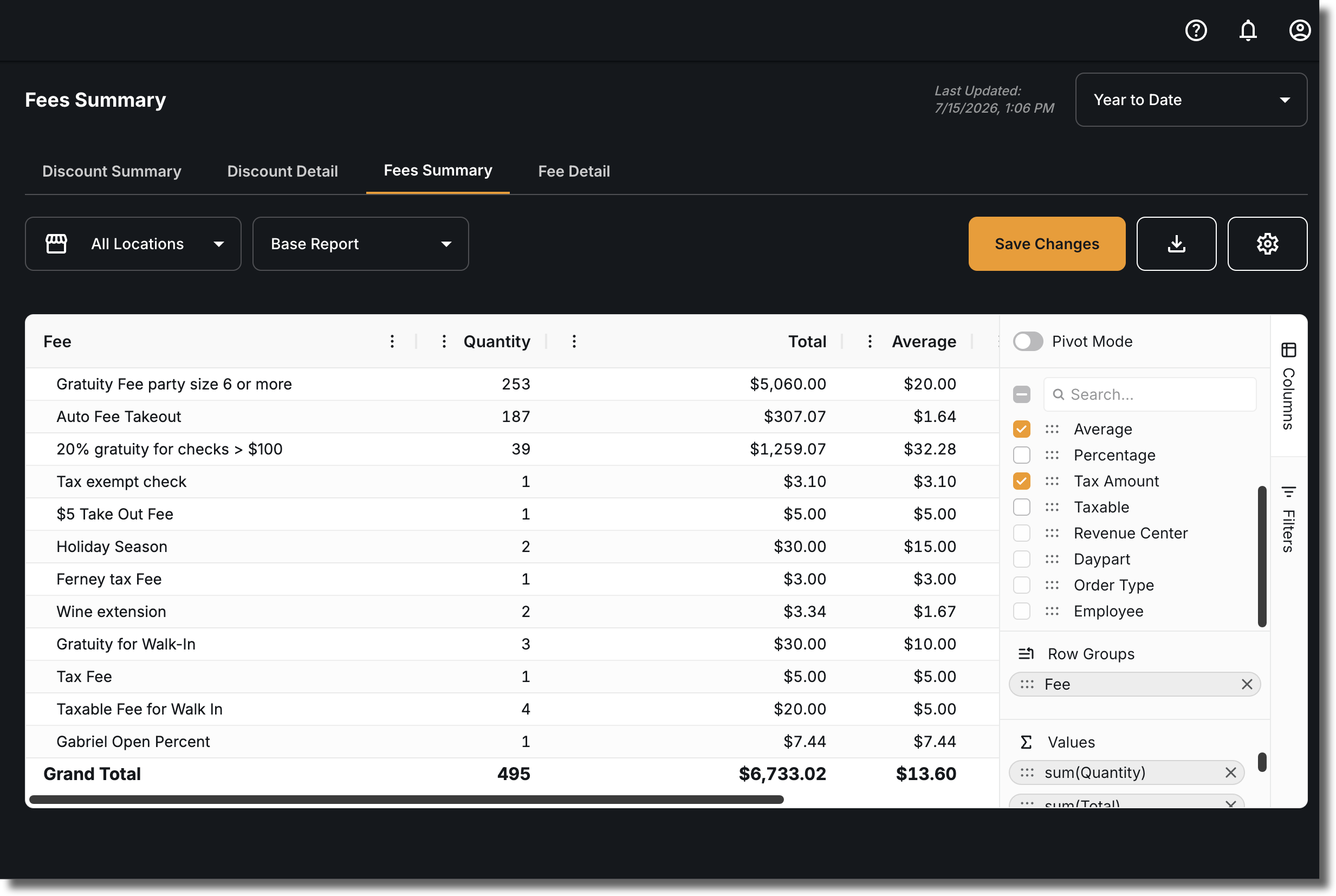Click the download report icon button
Image resolution: width=1336 pixels, height=896 pixels.
[x=1176, y=243]
